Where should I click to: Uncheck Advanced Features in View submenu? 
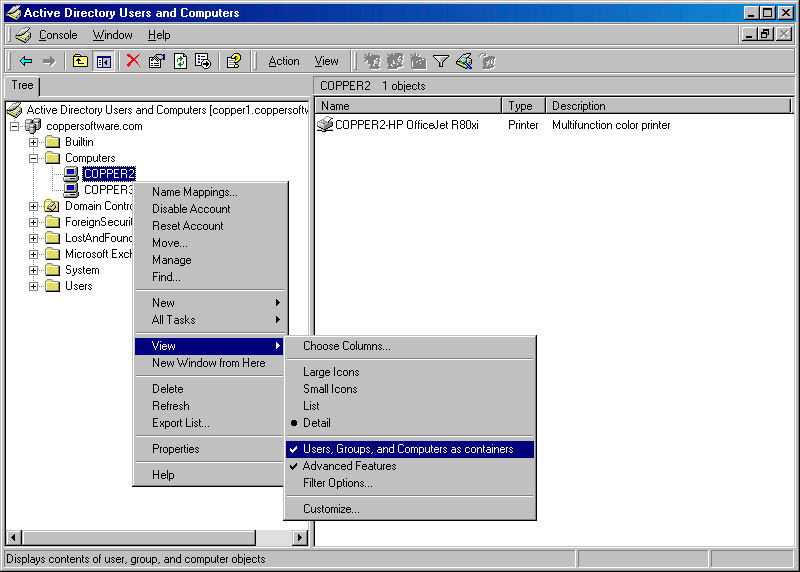349,466
